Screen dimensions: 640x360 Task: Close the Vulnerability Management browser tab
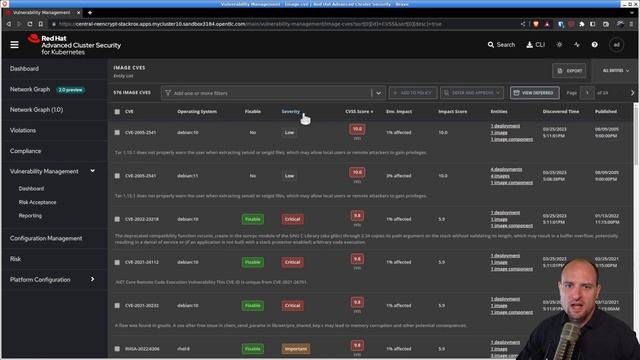coord(79,13)
